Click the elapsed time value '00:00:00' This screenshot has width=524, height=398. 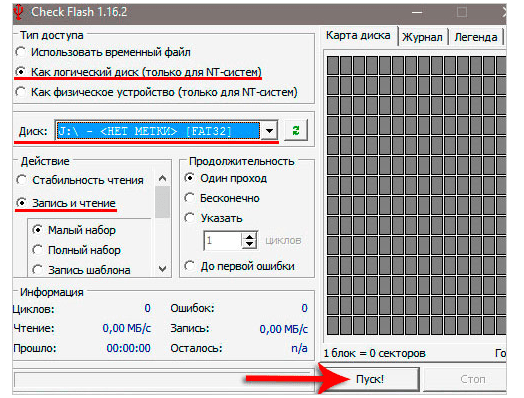pos(129,348)
